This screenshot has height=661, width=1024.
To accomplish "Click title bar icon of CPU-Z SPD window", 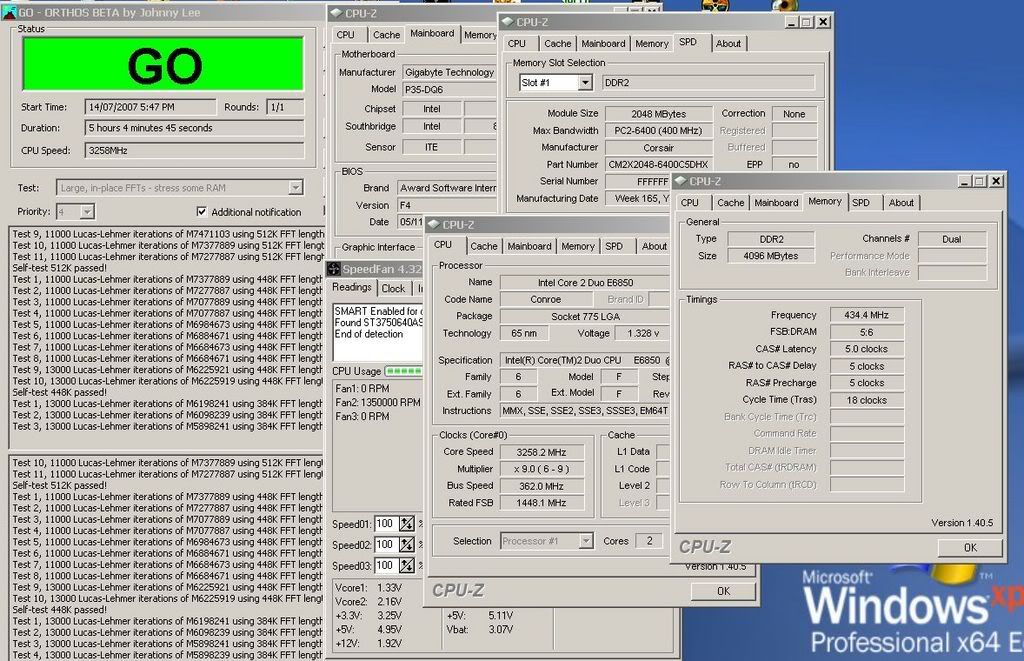I will (507, 22).
